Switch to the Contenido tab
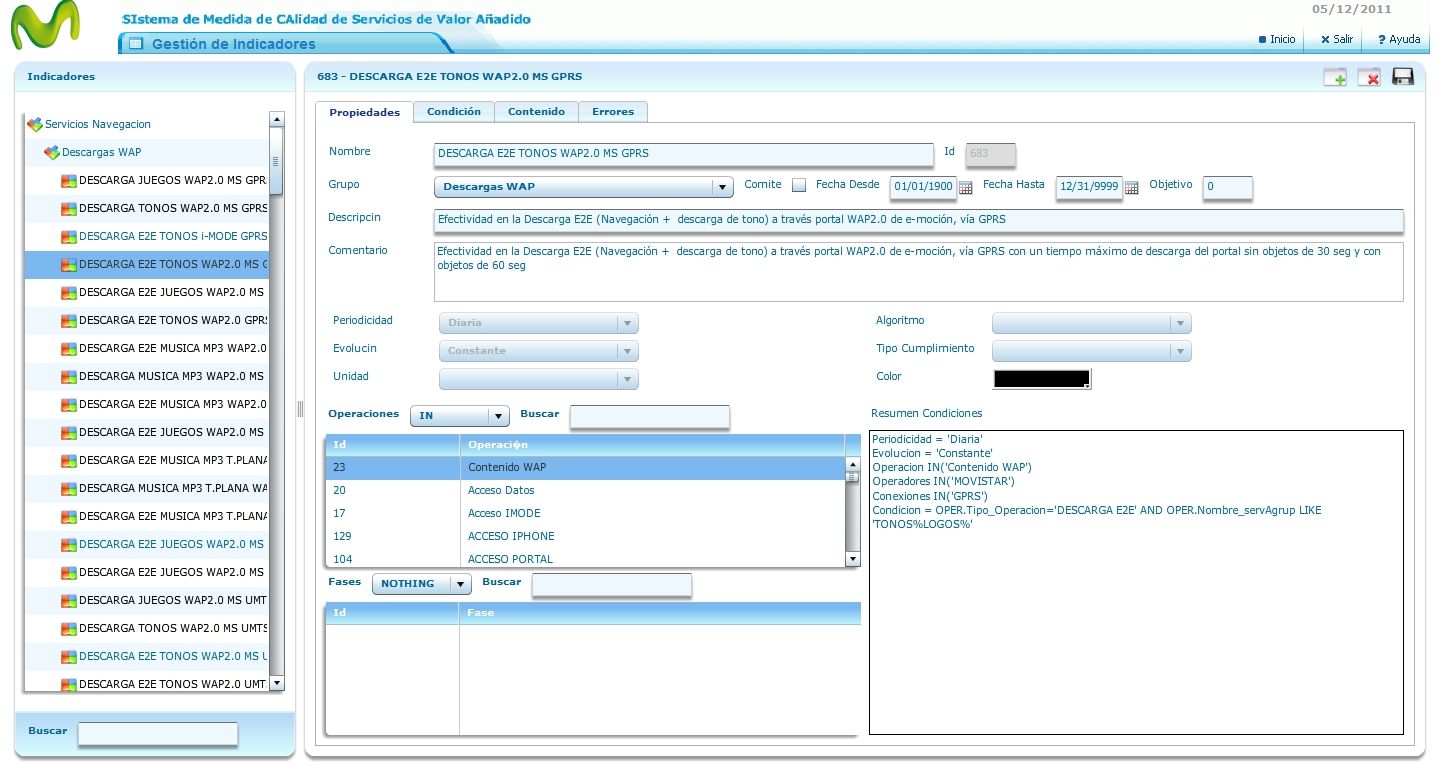This screenshot has height=766, width=1440. click(x=536, y=111)
